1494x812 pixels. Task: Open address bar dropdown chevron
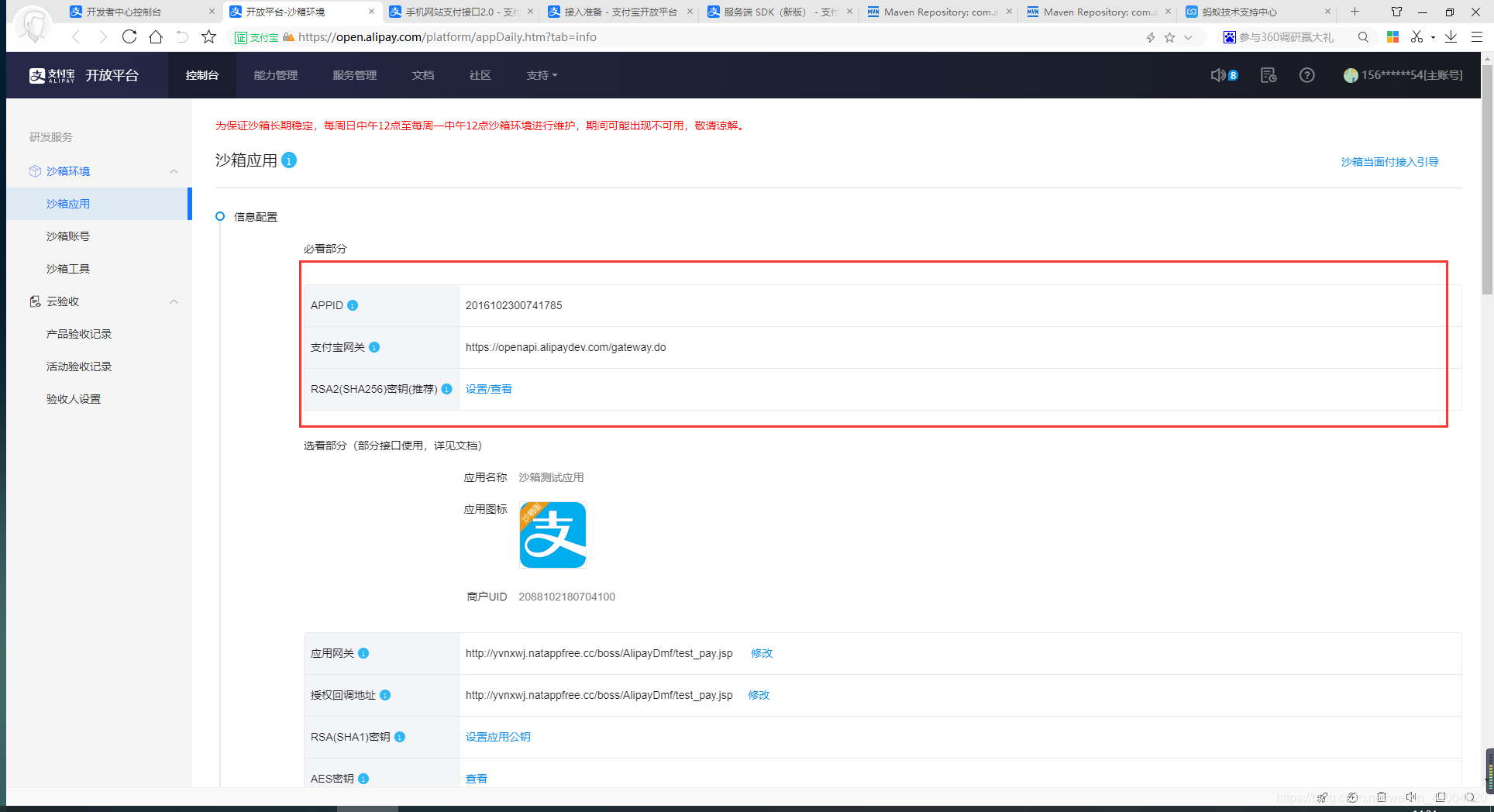(1188, 37)
